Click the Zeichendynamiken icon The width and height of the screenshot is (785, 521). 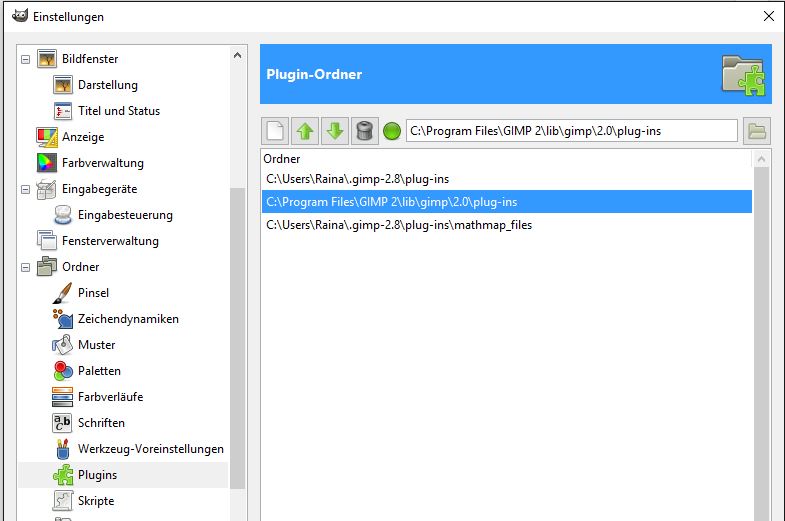point(63,319)
